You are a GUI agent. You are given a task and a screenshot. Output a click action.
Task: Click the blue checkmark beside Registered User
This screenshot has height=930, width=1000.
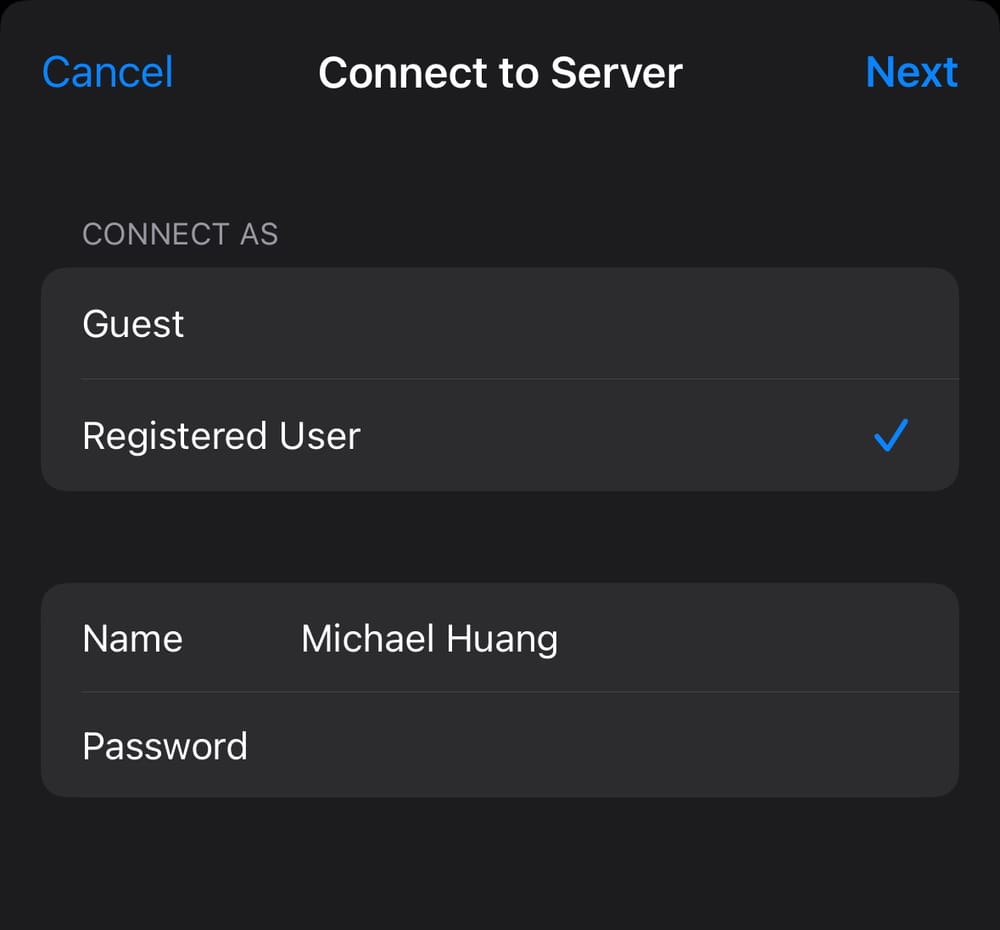[890, 436]
